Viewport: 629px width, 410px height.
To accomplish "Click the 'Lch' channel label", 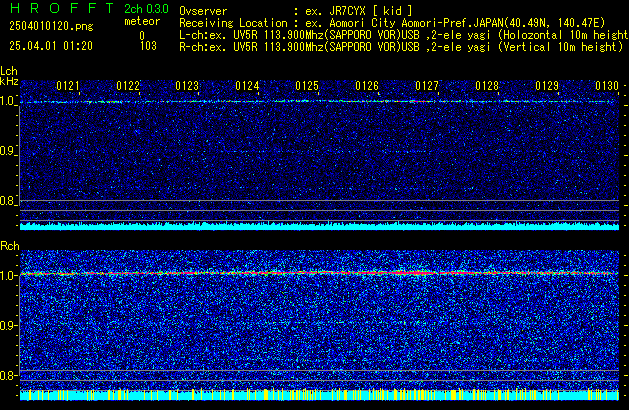I will click(9, 71).
